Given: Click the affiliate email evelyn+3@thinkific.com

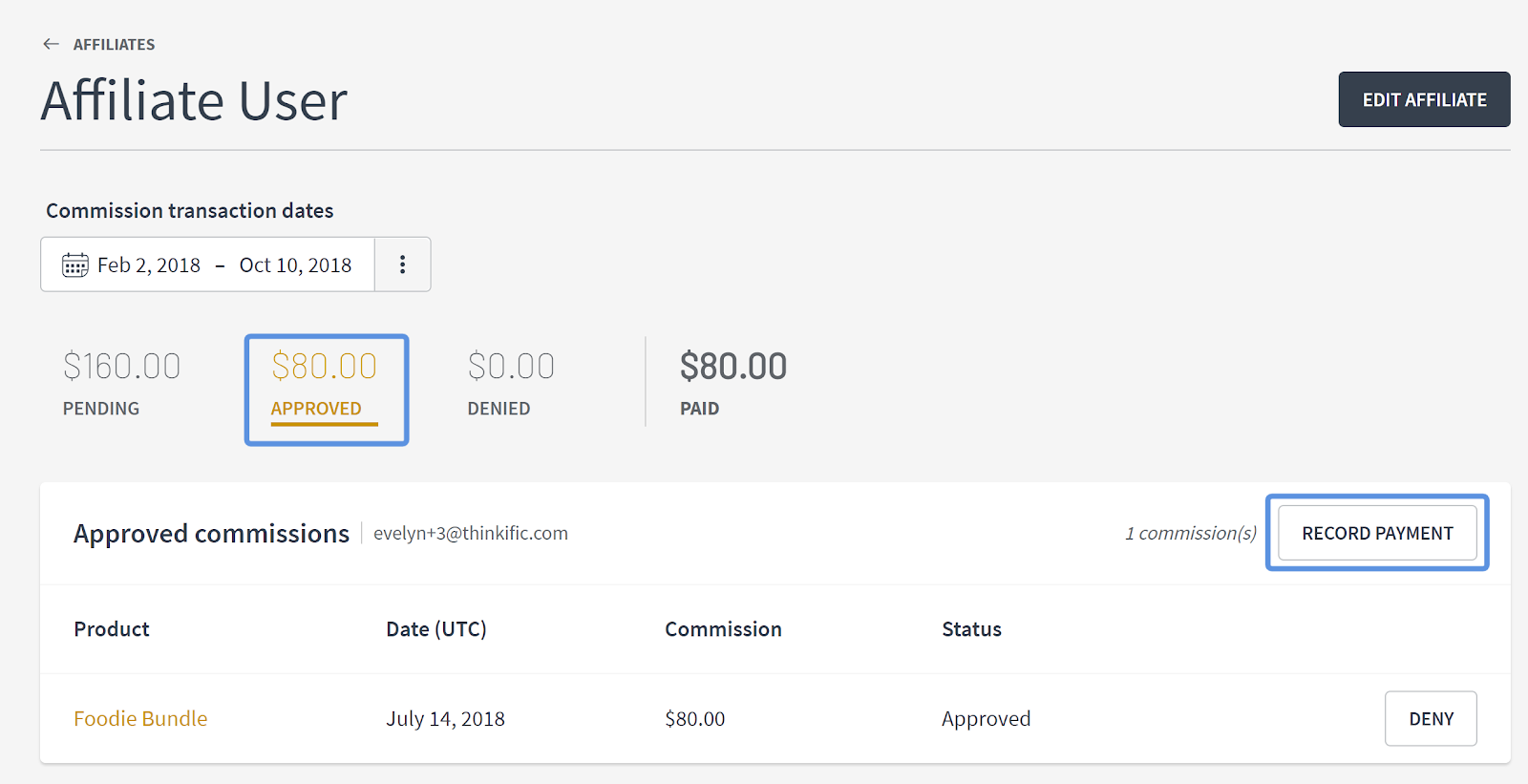Looking at the screenshot, I should 470,533.
